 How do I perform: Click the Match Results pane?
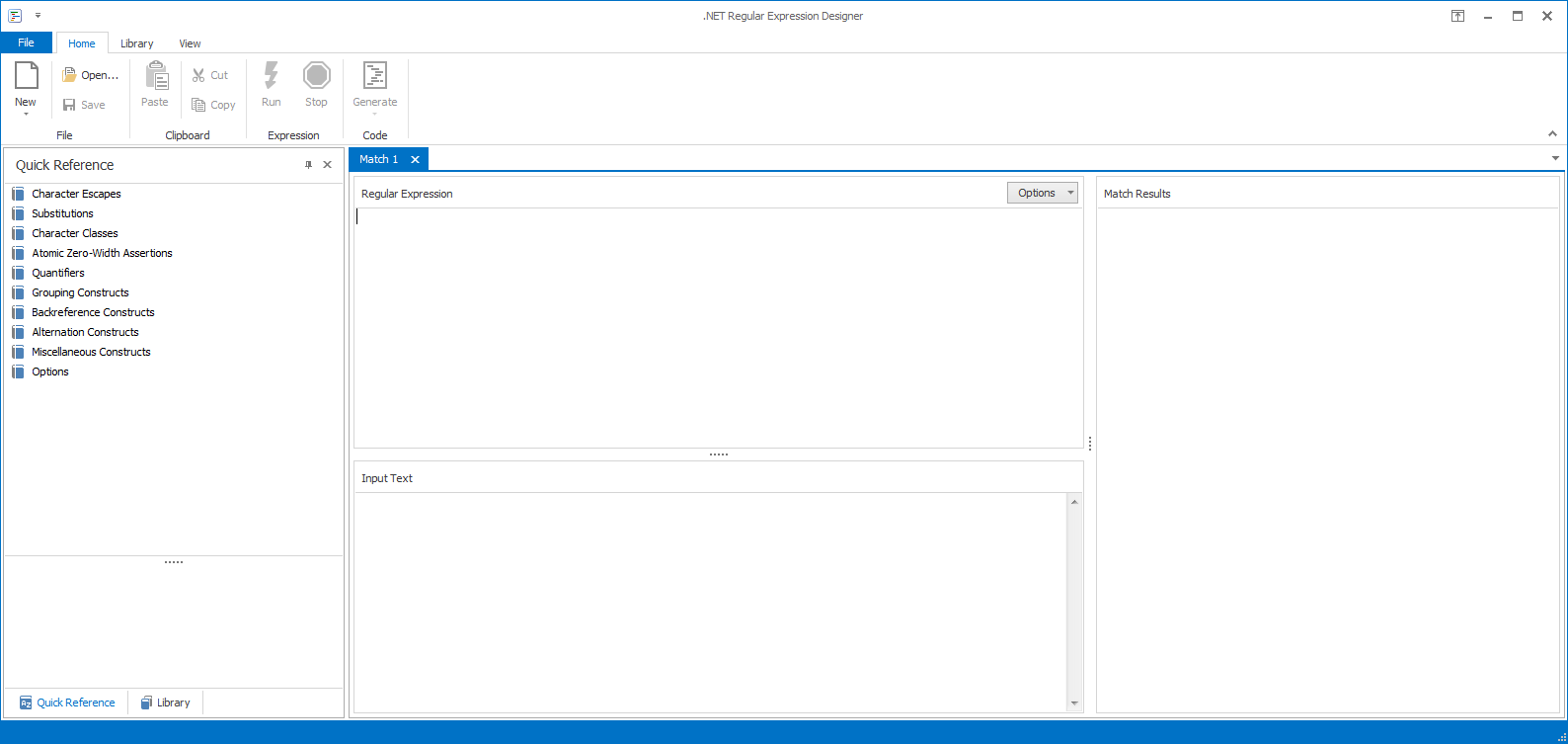click(1328, 459)
